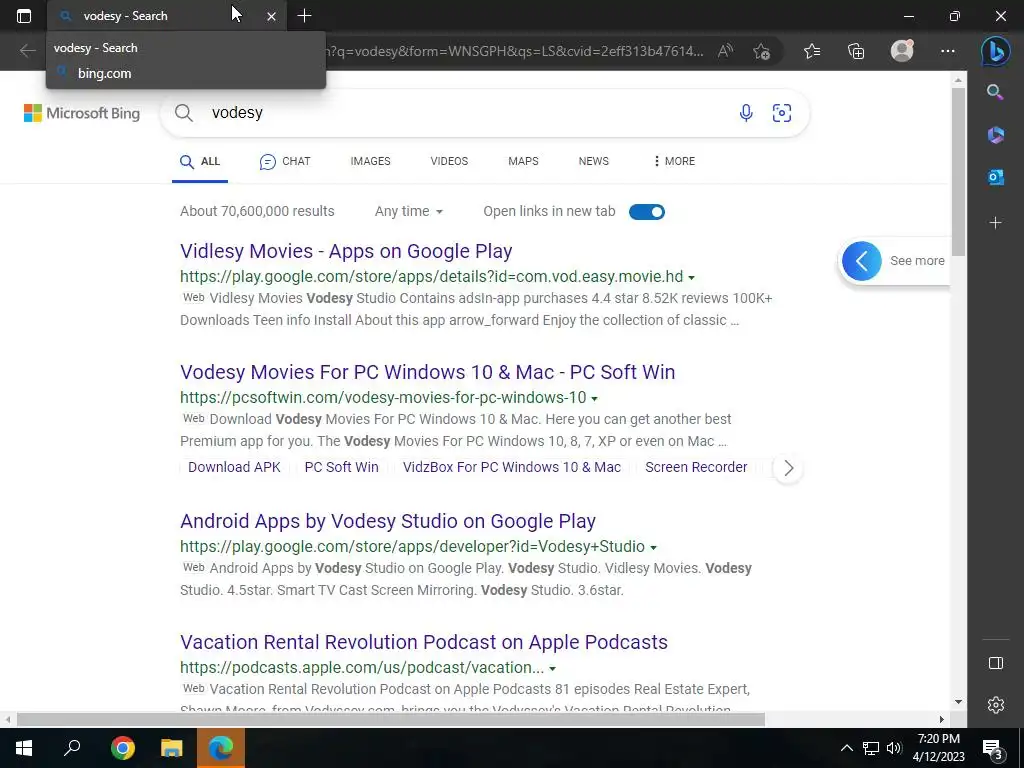Start voice search with microphone icon
This screenshot has width=1024, height=768.
(x=746, y=113)
